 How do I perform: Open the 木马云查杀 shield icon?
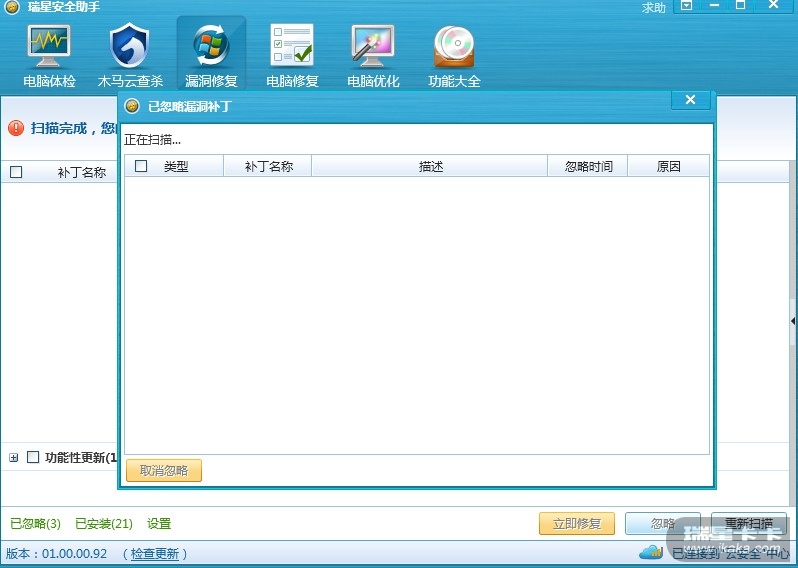[129, 46]
